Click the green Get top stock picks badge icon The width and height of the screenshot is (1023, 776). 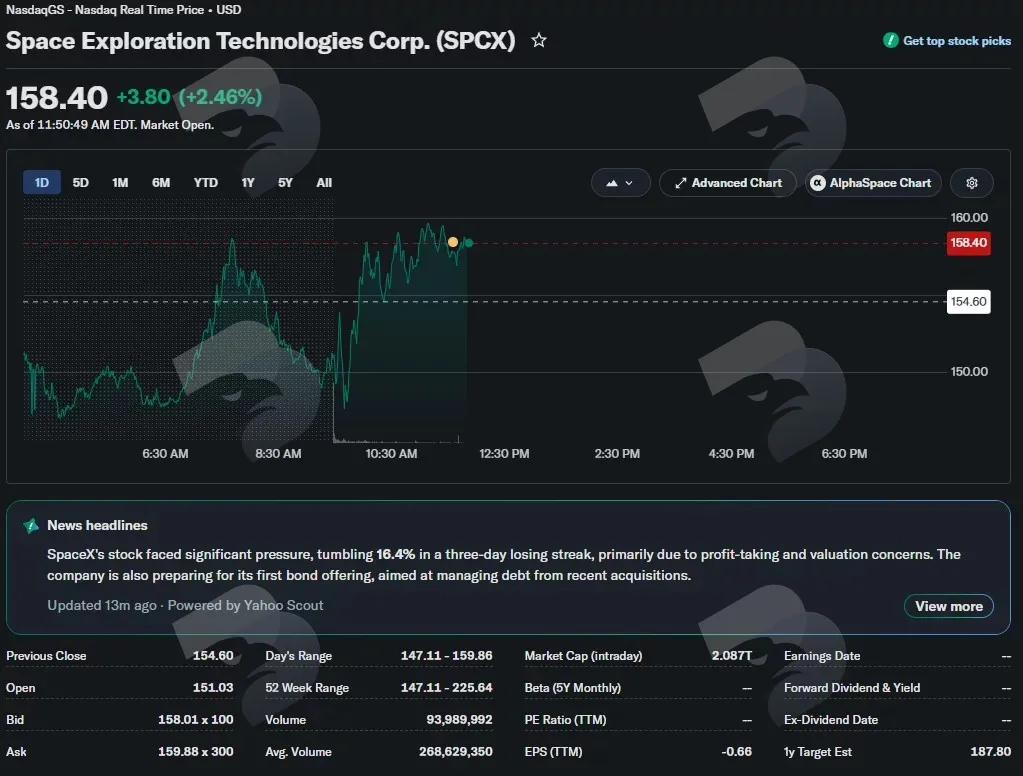[891, 40]
